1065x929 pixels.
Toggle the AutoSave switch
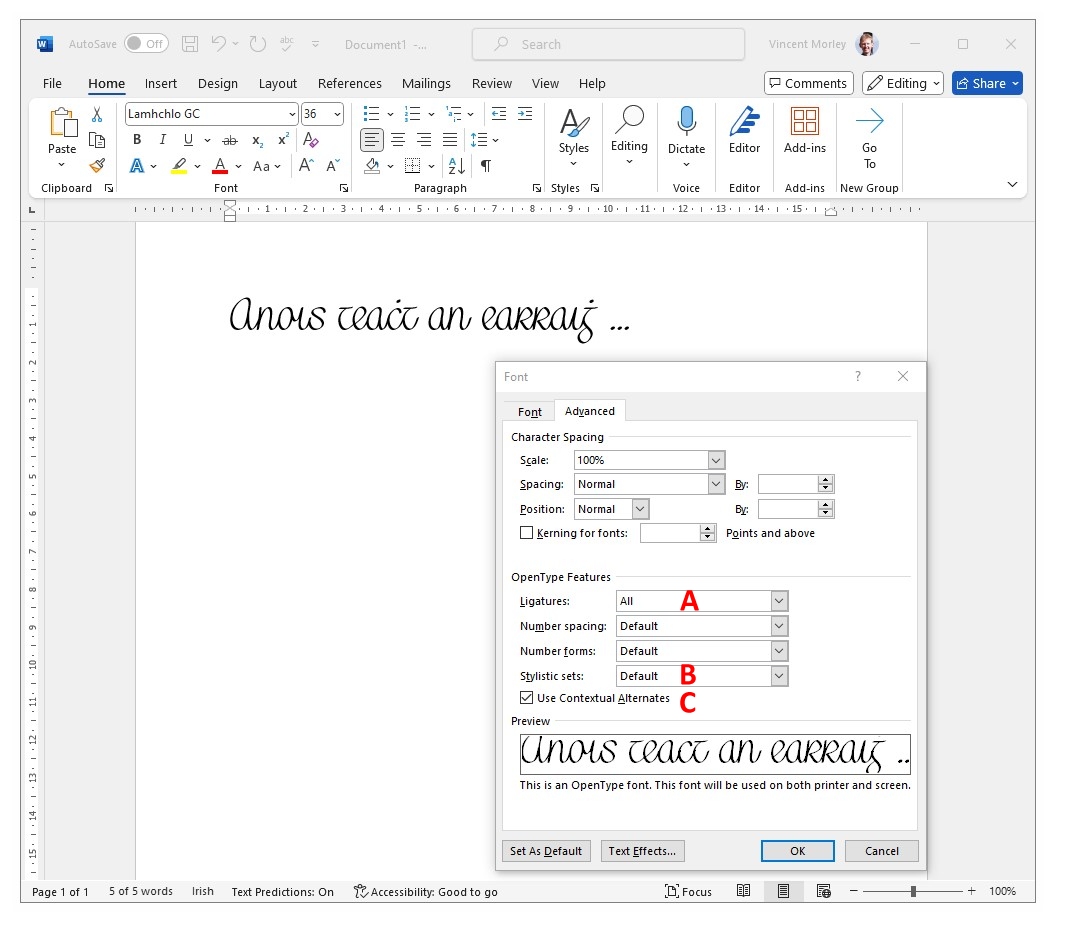[x=146, y=44]
